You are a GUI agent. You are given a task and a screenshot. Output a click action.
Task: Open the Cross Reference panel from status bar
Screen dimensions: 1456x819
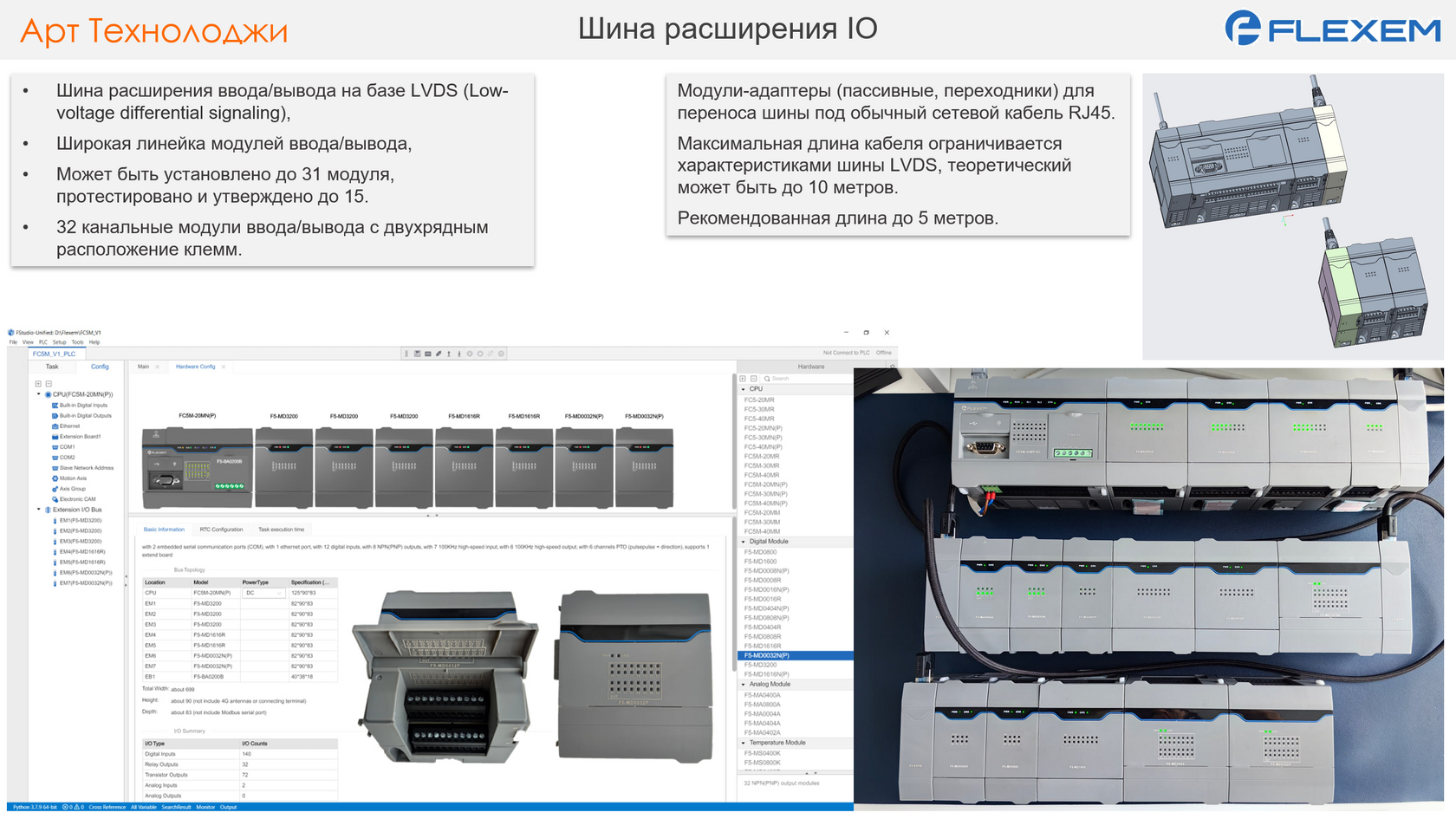pos(106,807)
